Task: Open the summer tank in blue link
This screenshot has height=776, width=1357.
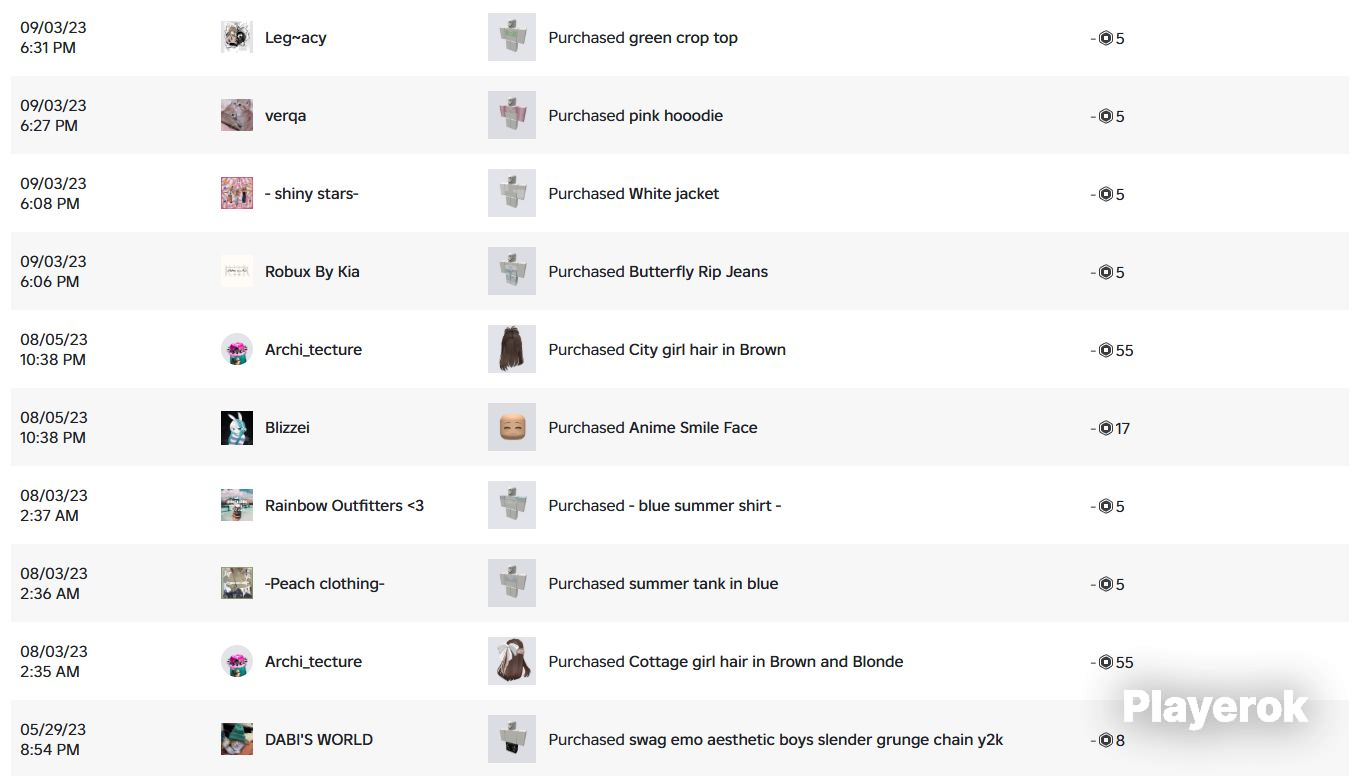Action: click(x=663, y=584)
